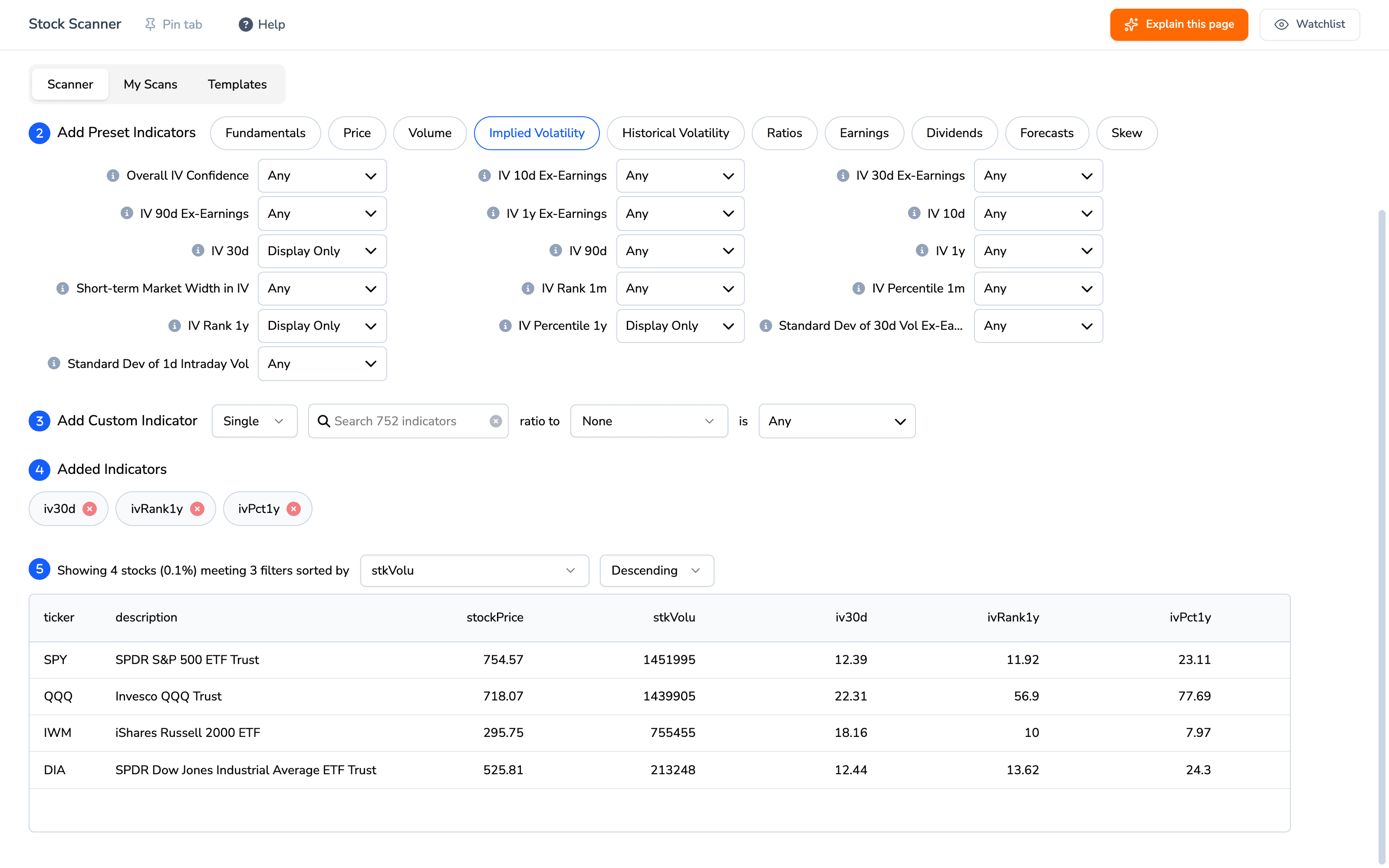The image size is (1389, 868).
Task: Click info icon beside IV Rank 1m
Action: coord(528,288)
